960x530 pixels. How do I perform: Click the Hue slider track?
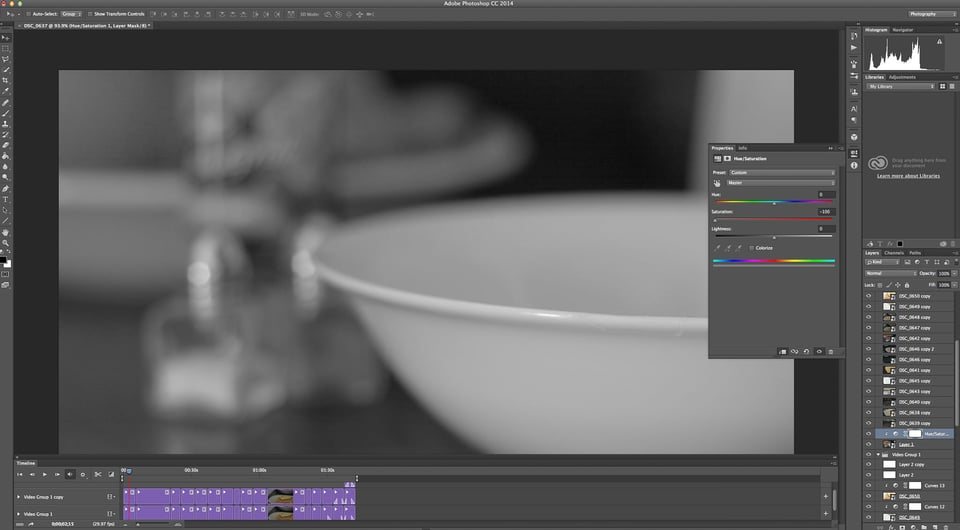pos(773,201)
